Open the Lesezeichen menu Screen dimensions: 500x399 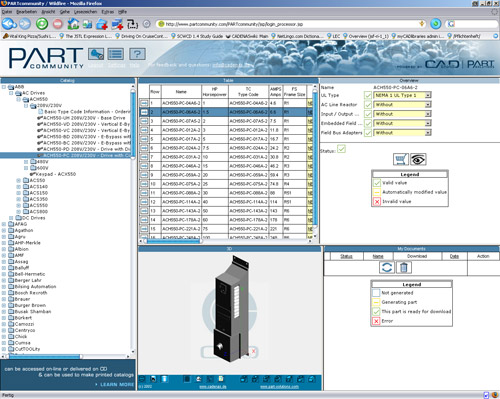(85, 12)
